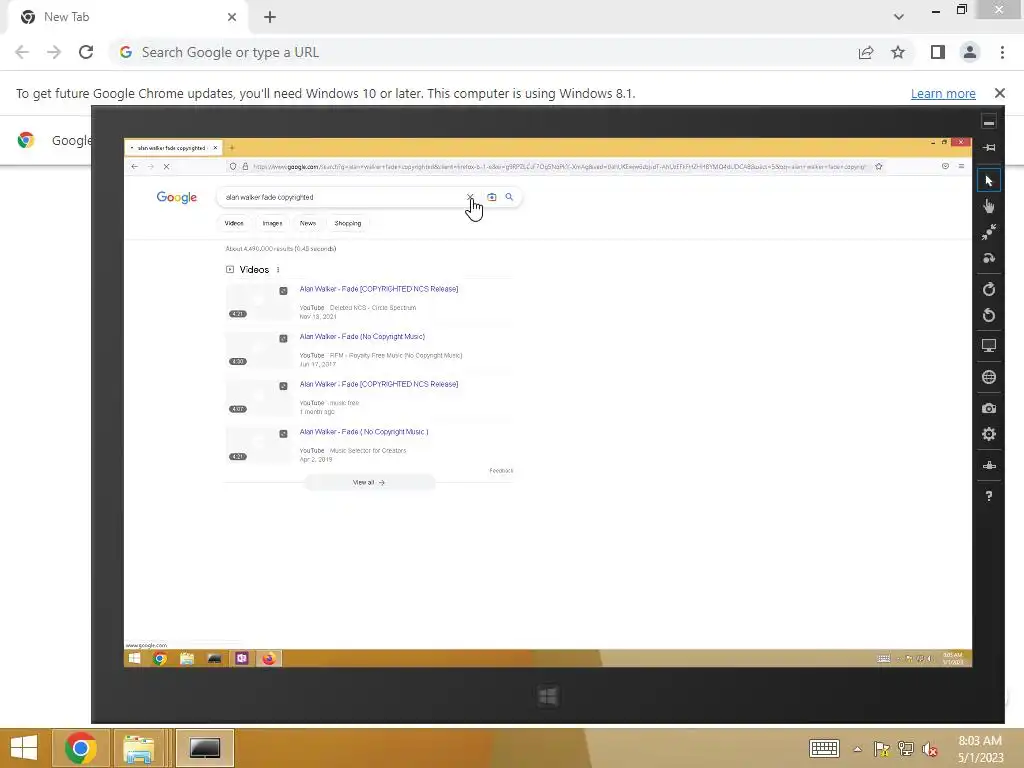
Task: Bookmark this tab with Chrome star
Action: coord(898,52)
